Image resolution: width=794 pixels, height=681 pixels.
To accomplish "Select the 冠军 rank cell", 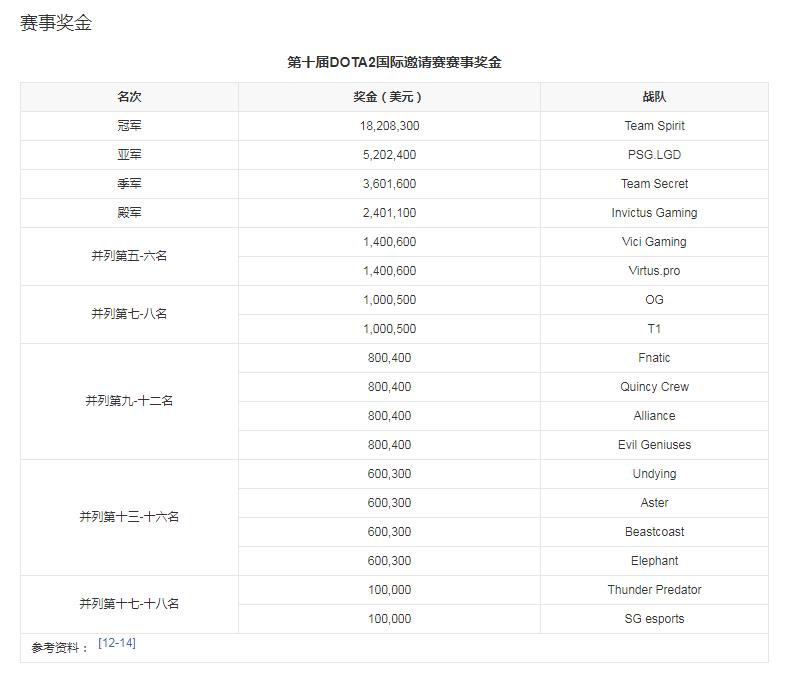I will pos(129,126).
